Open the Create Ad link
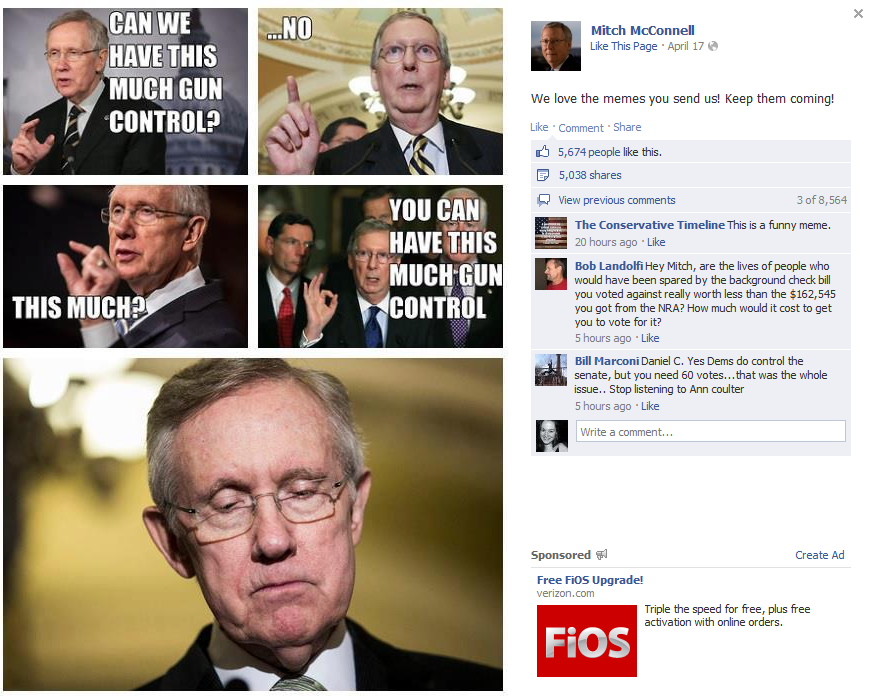Image resolution: width=869 pixels, height=696 pixels. 820,555
